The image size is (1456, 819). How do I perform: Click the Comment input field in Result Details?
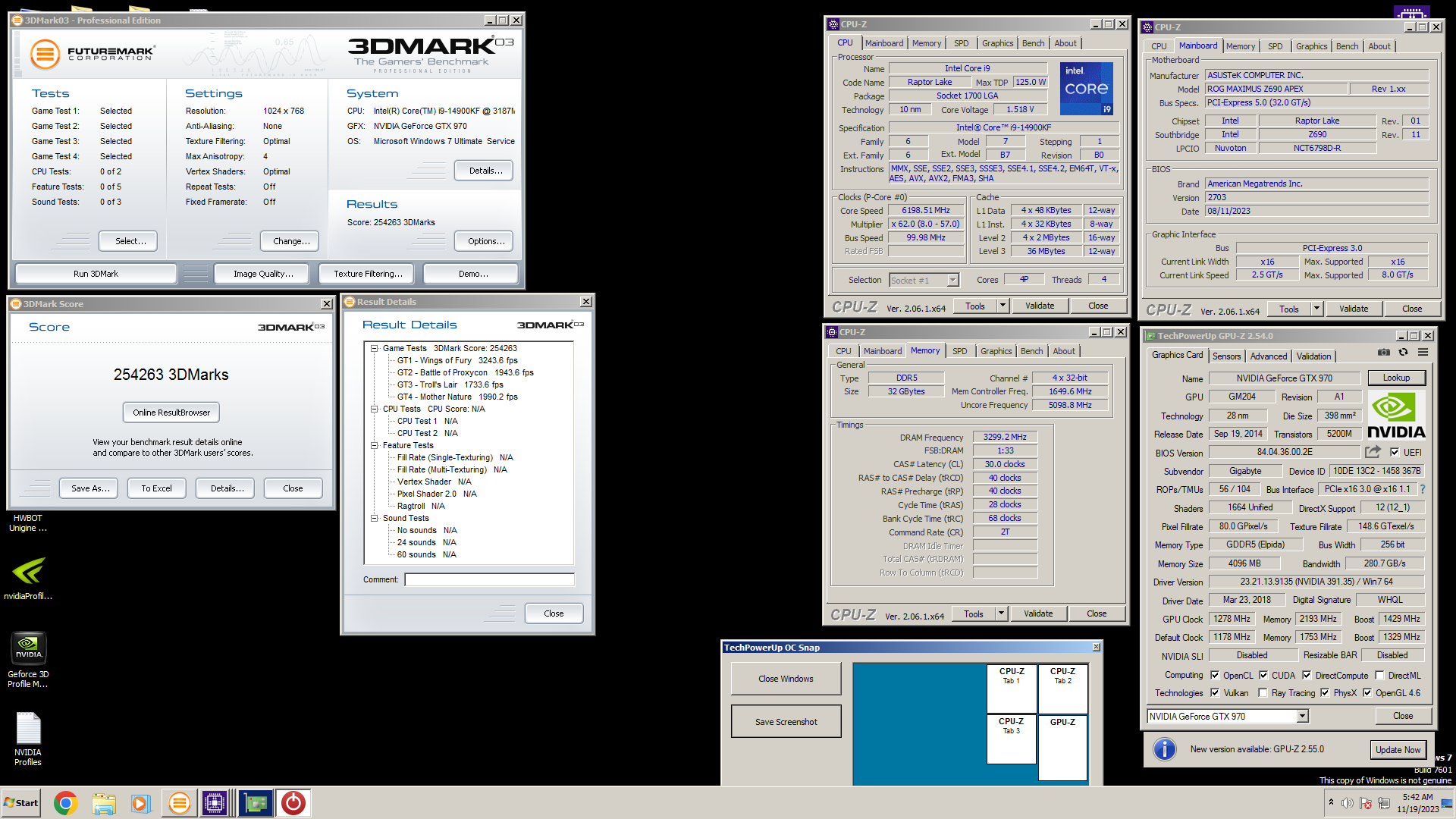(x=489, y=579)
